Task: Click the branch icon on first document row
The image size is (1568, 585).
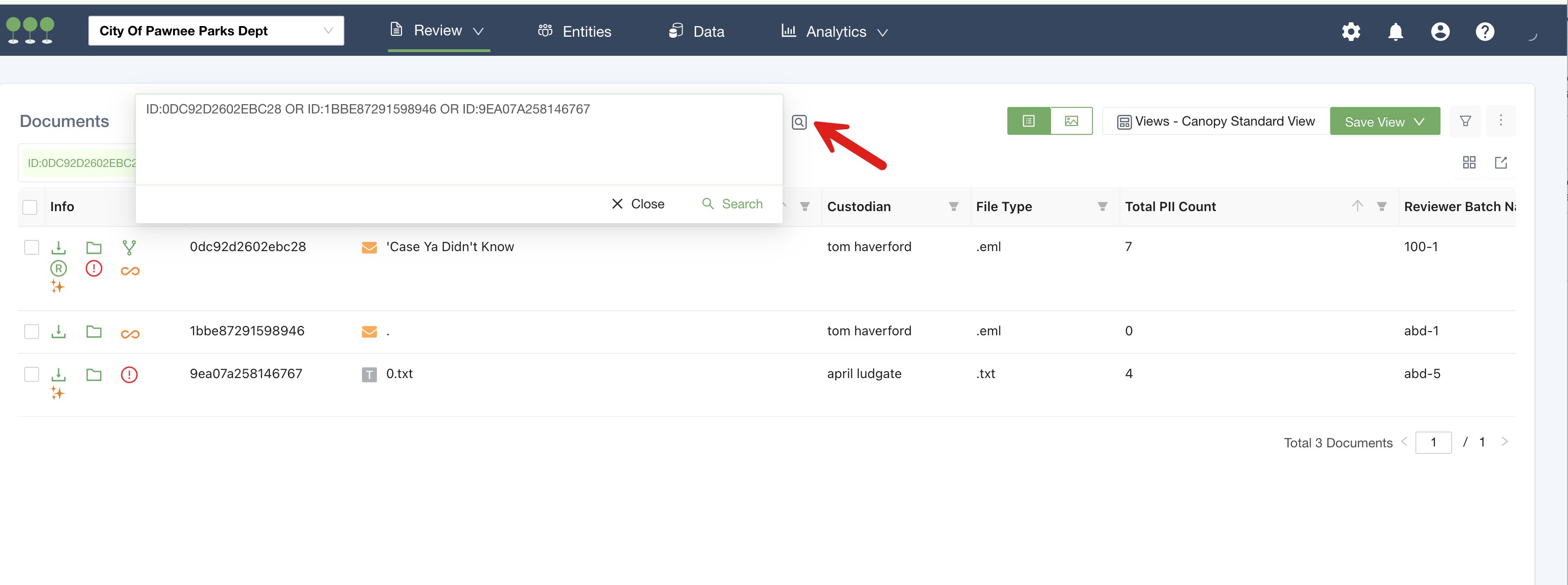Action: (129, 247)
